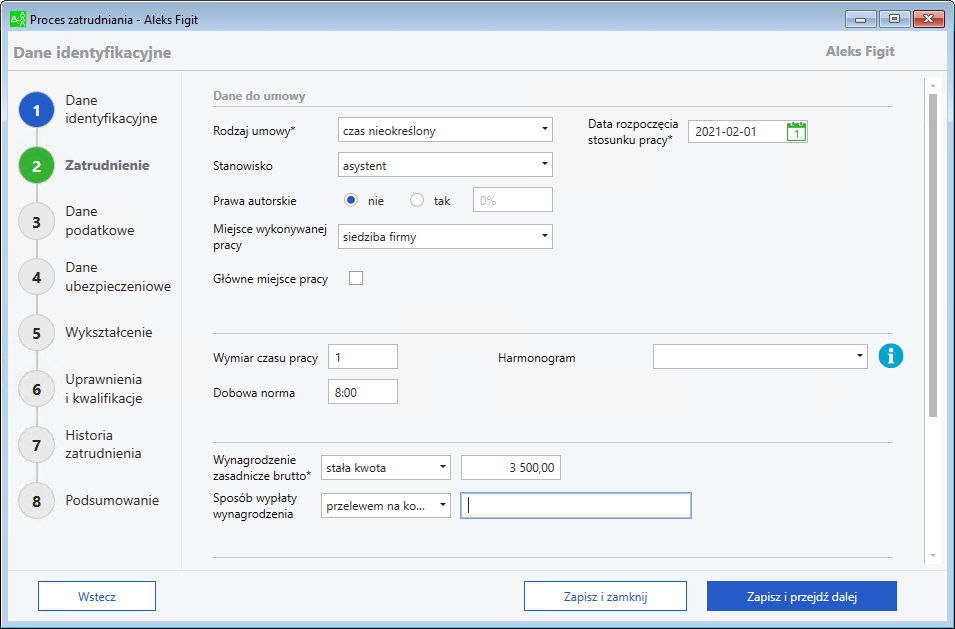Click step 5 circle for Wykształcenie
The image size is (955, 629).
[36, 333]
